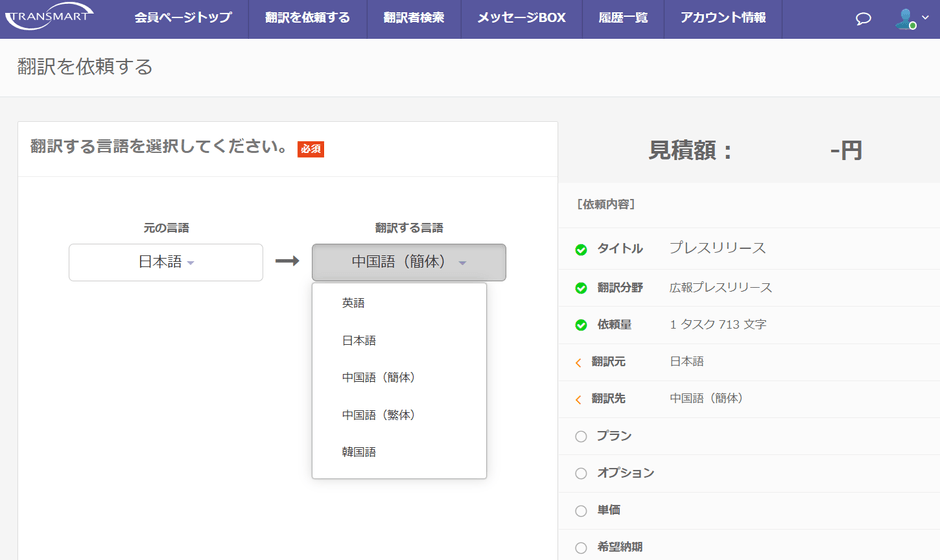Open the 元の言語 日本語 dropdown
The image size is (940, 560).
click(x=166, y=262)
